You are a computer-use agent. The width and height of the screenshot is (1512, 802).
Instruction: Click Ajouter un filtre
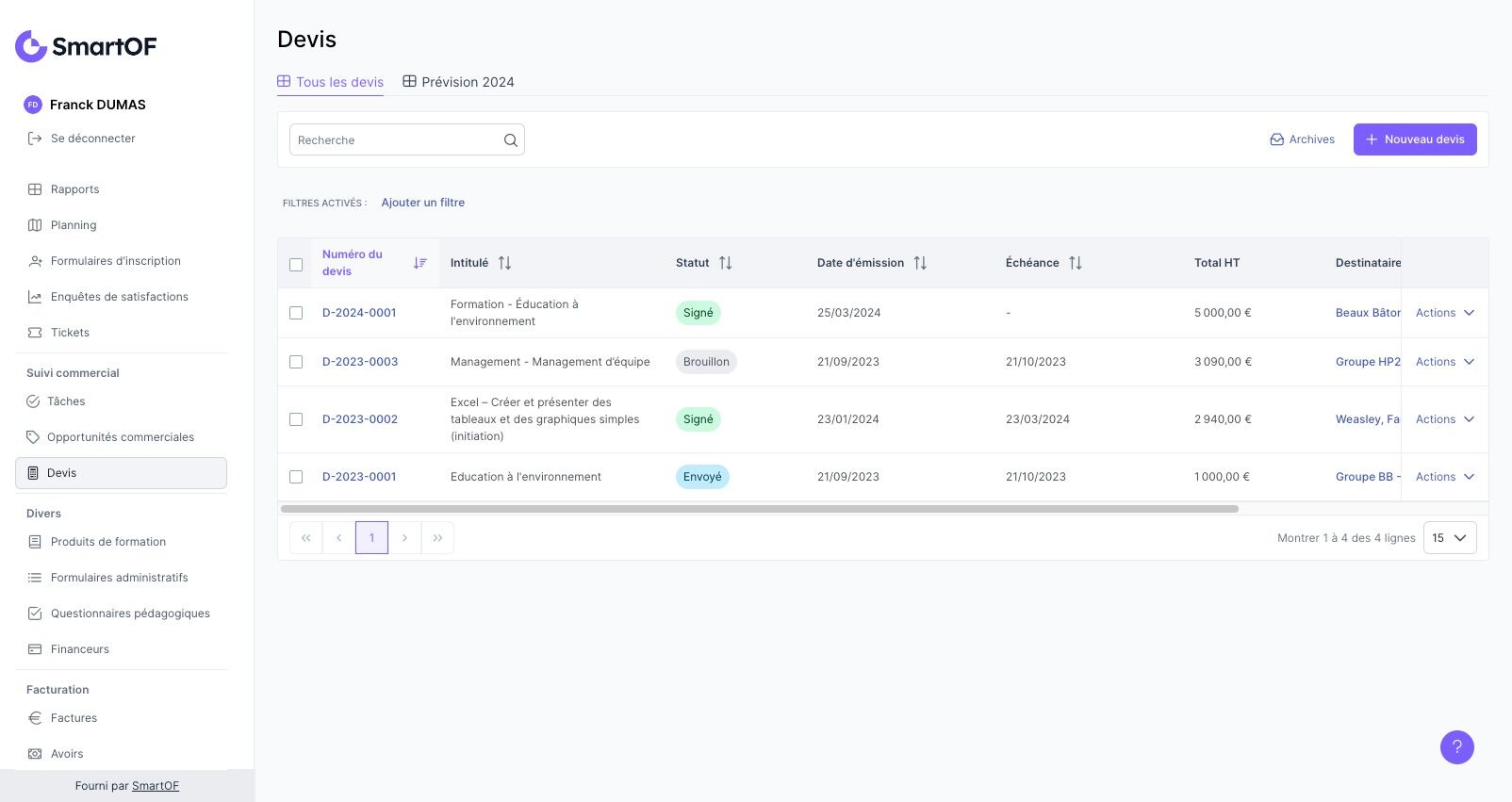click(423, 203)
